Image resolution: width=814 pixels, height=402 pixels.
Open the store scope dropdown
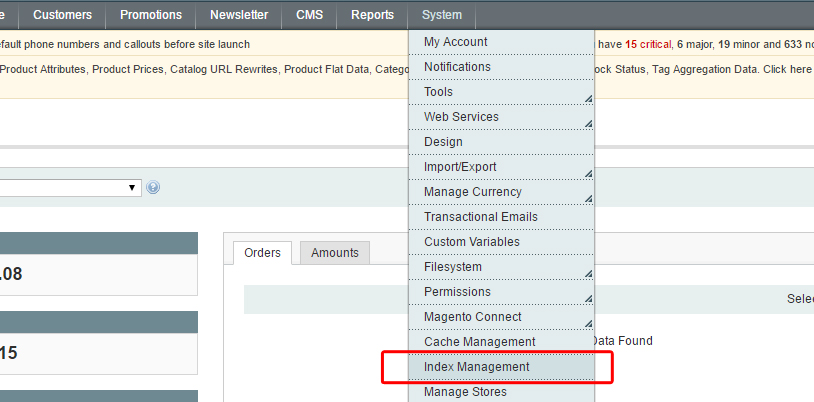pyautogui.click(x=70, y=187)
